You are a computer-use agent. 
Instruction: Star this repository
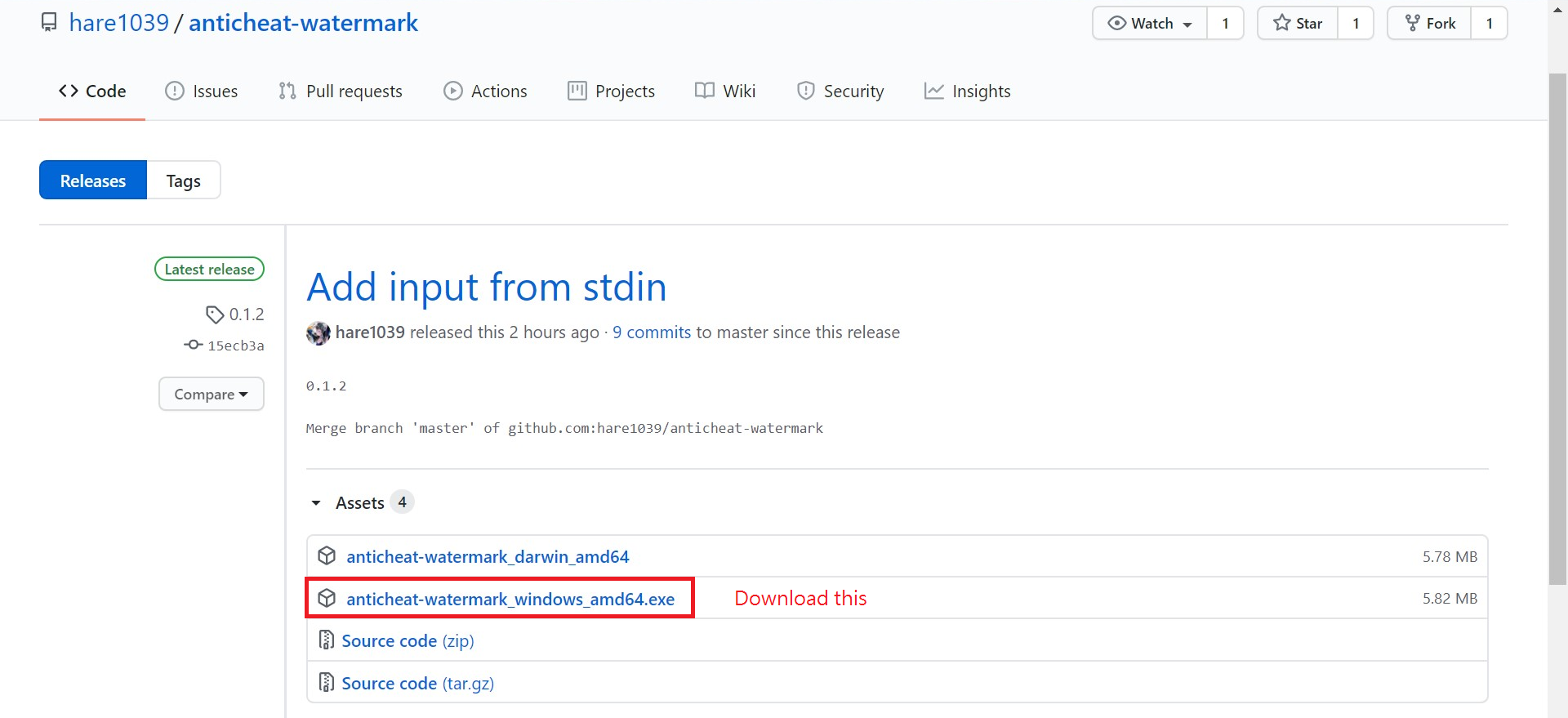1298,23
